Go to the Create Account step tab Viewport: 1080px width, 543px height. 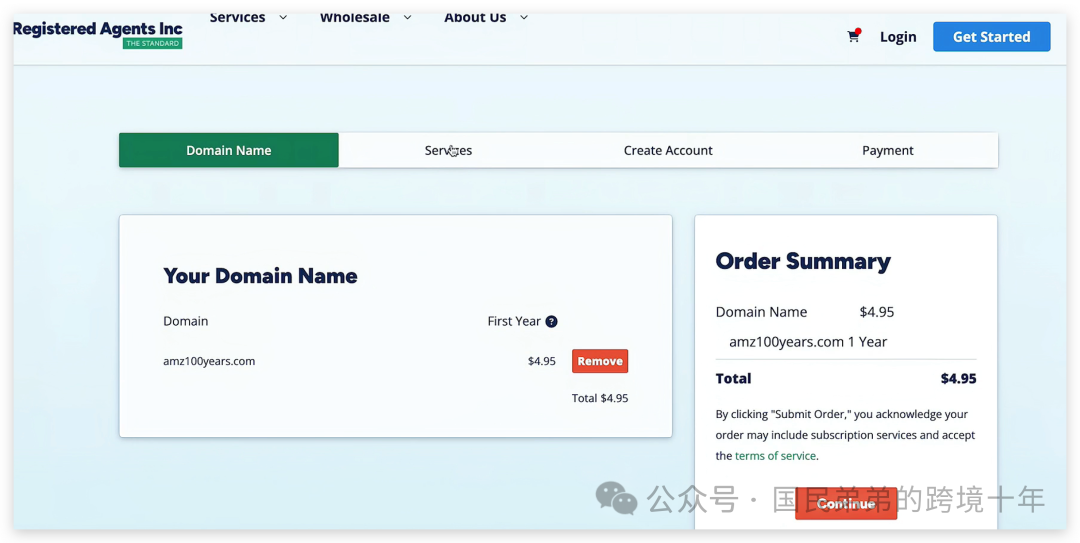pyautogui.click(x=668, y=150)
